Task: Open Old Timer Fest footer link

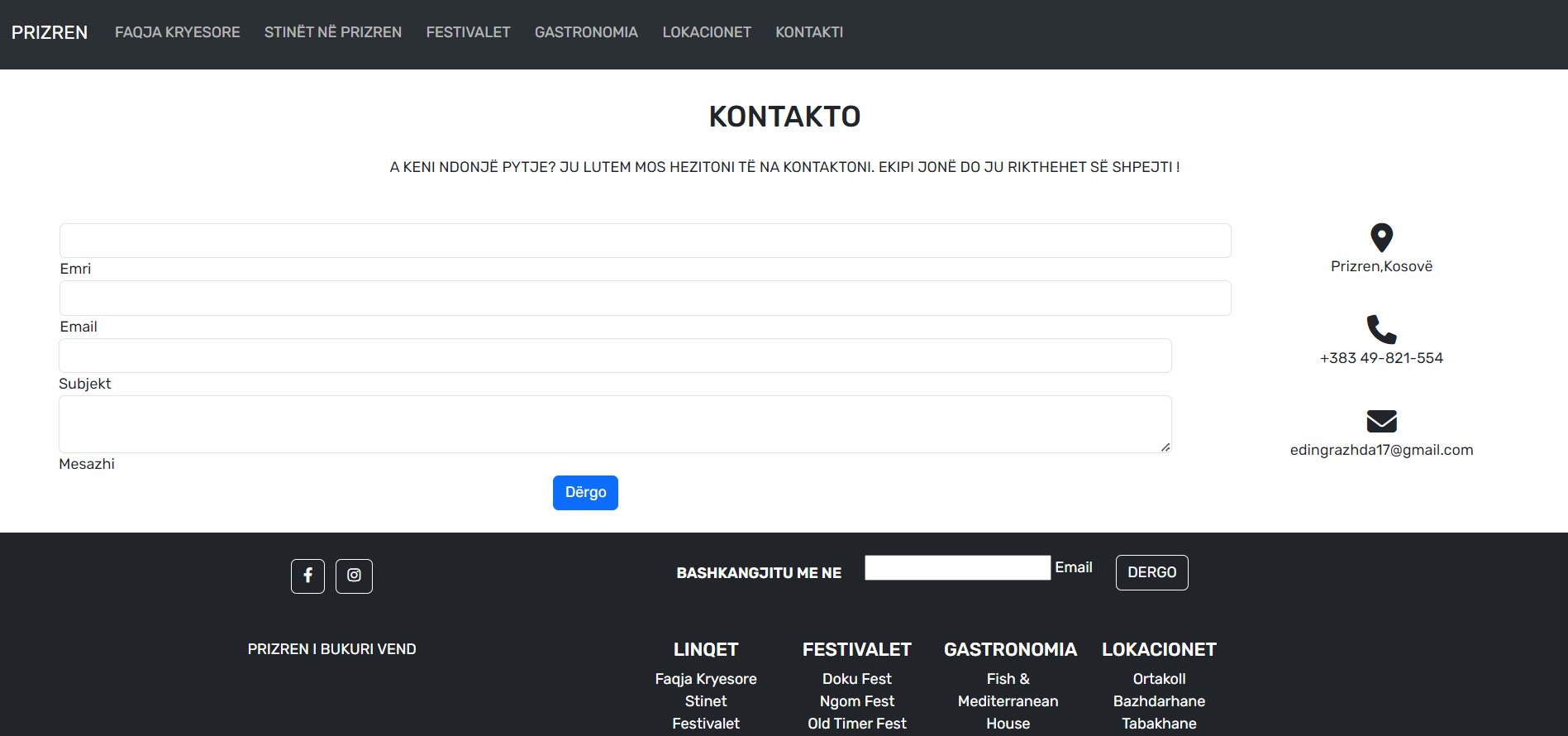Action: point(857,724)
